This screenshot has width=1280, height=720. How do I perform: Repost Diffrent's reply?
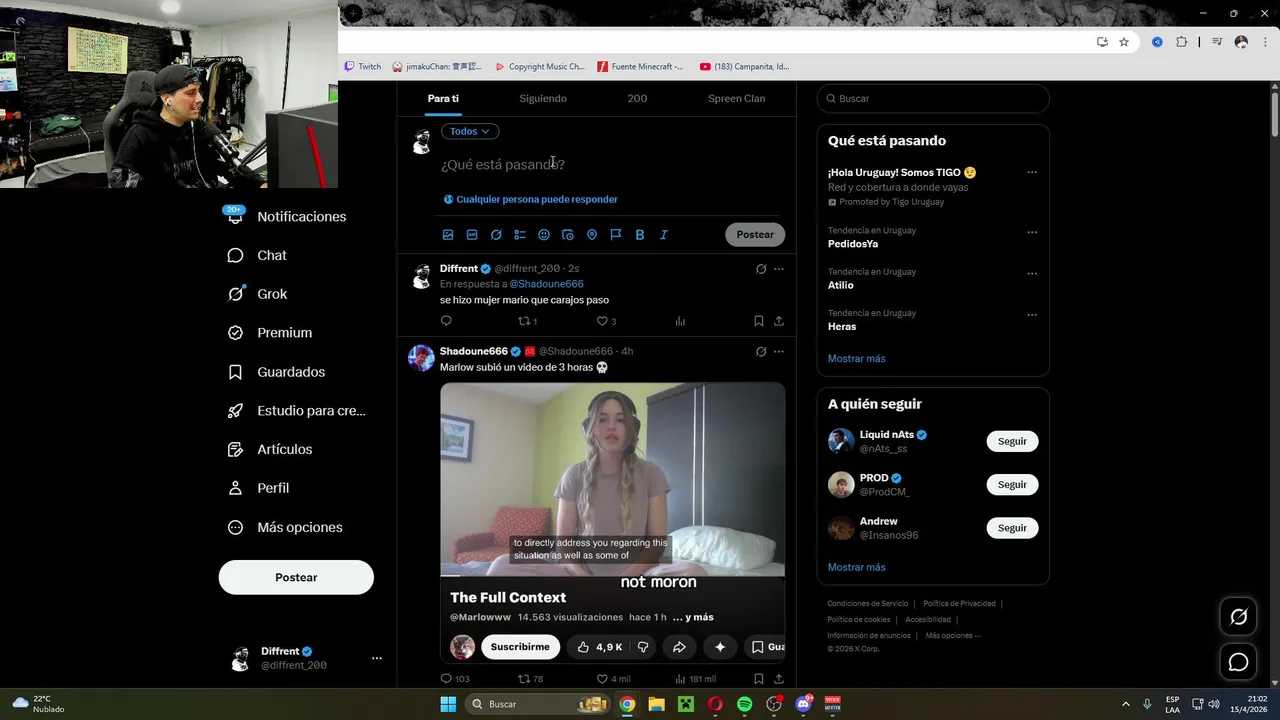(x=527, y=321)
